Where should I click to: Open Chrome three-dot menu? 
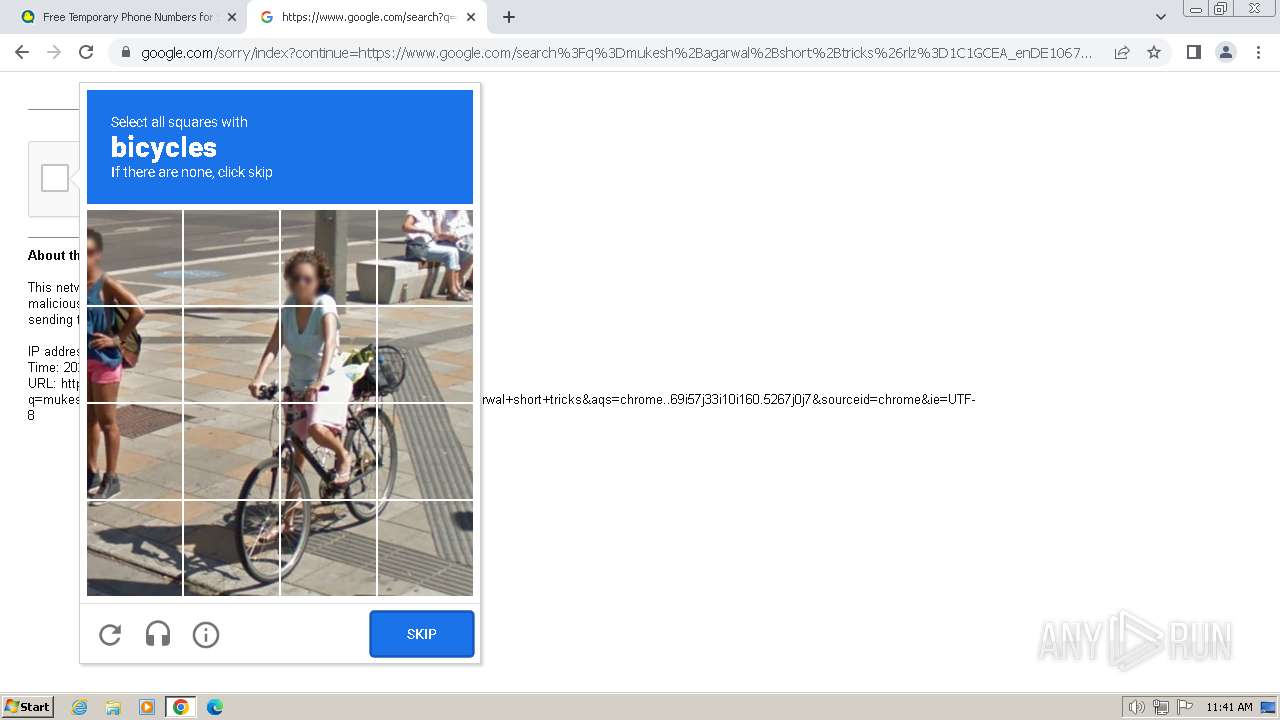click(x=1258, y=52)
